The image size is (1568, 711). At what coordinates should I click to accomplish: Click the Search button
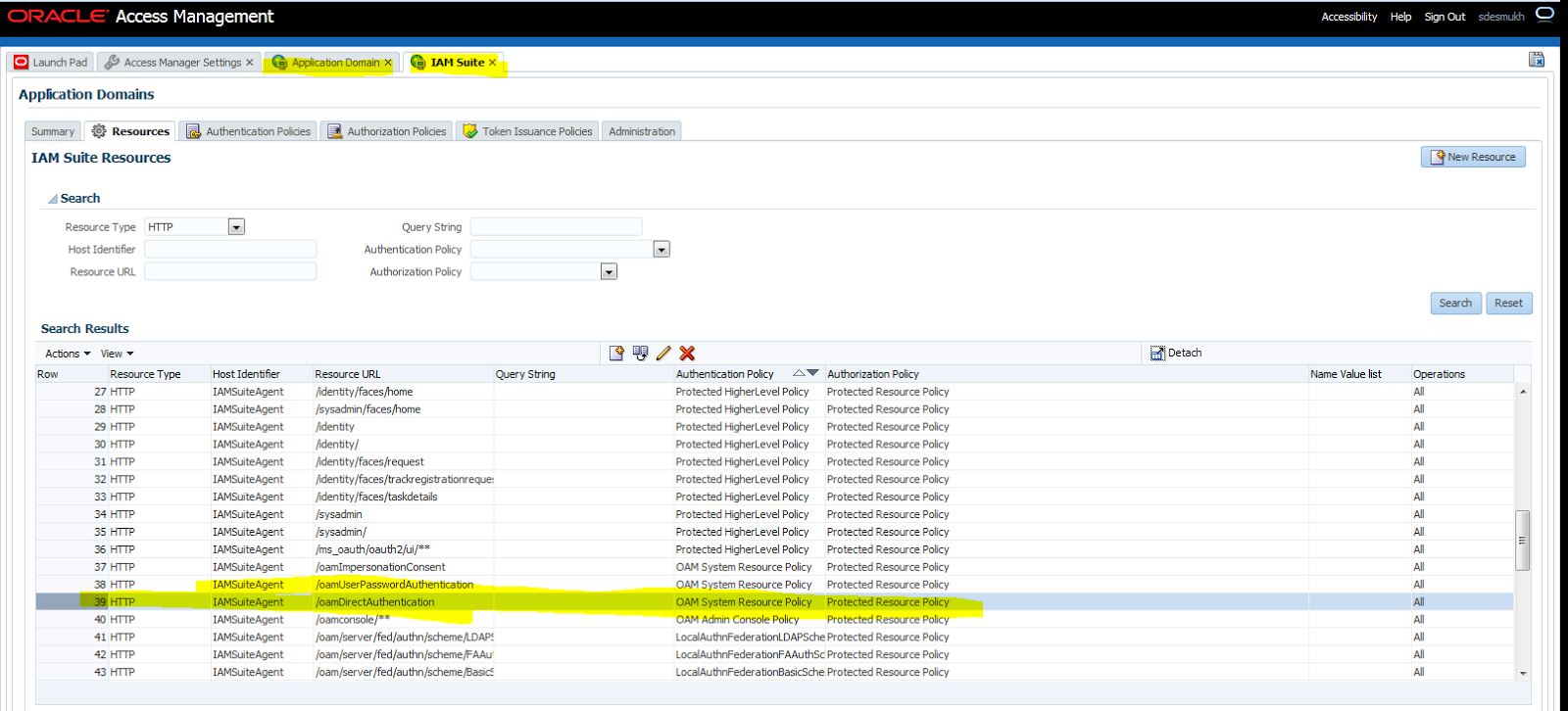(x=1455, y=304)
